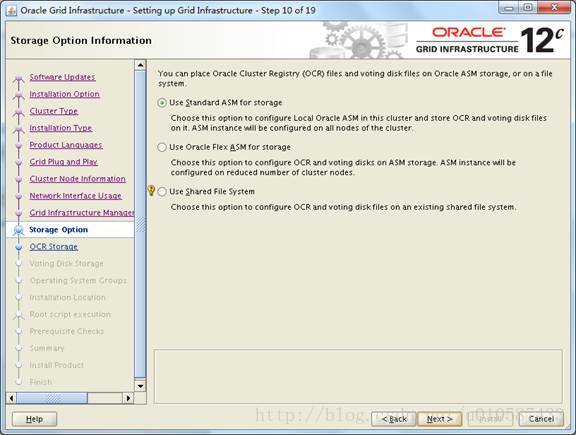Viewport: 576px width, 435px height.
Task: Click Next to continue installation
Action: pos(439,419)
